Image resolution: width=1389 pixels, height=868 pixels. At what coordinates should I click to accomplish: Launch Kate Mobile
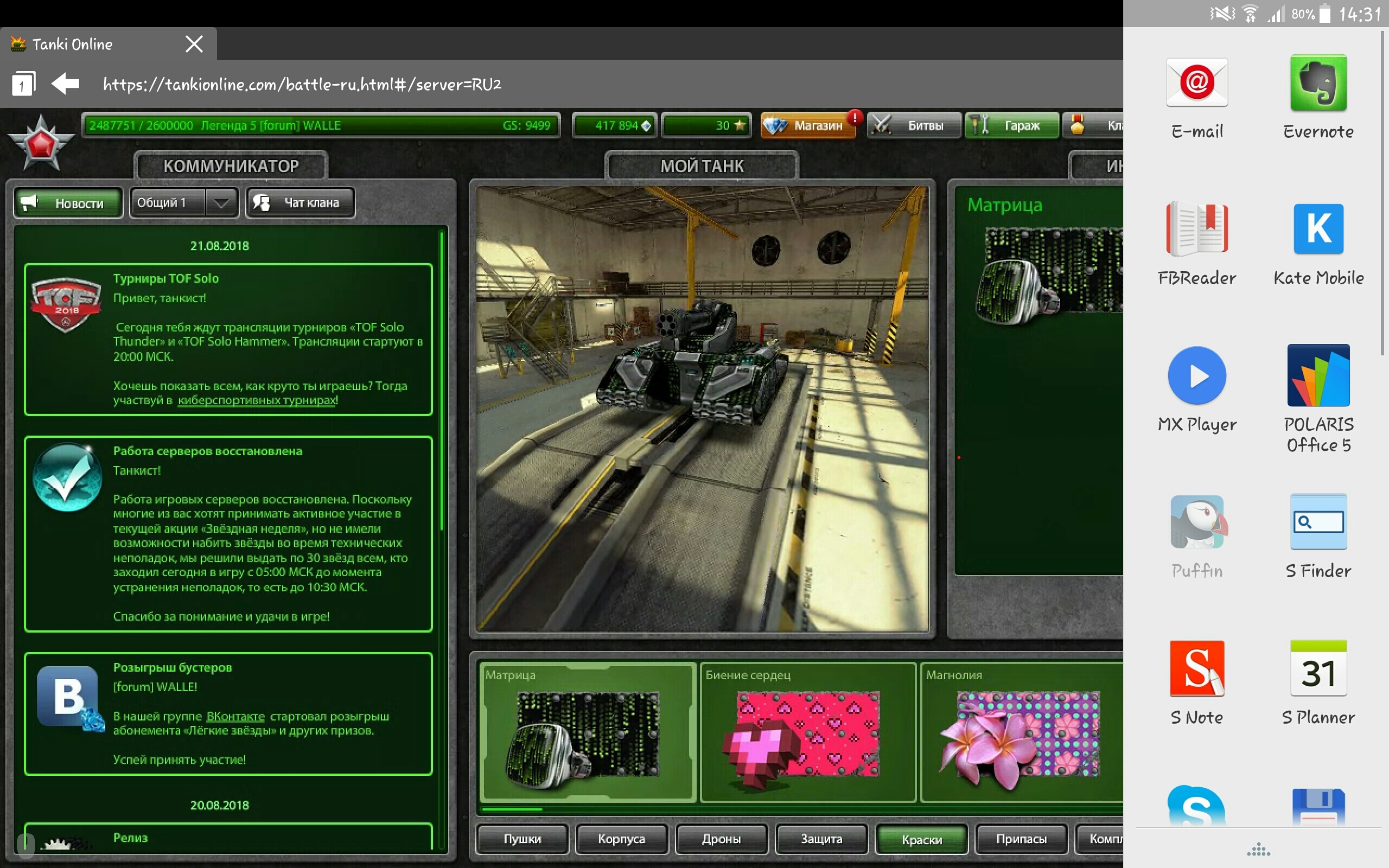click(1318, 244)
